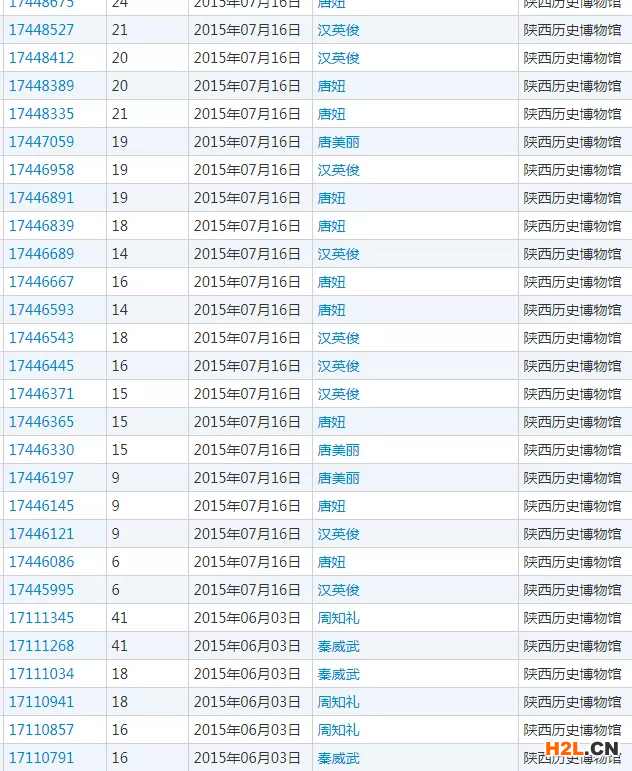Select 陕西历史博物馆 in row 17448527
632x771 pixels.
(x=572, y=30)
